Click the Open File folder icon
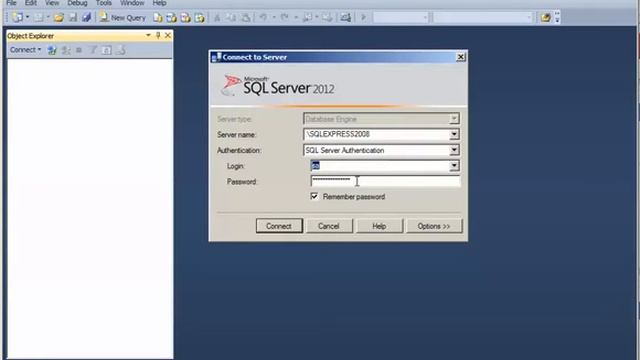The height and width of the screenshot is (360, 640). [59, 18]
